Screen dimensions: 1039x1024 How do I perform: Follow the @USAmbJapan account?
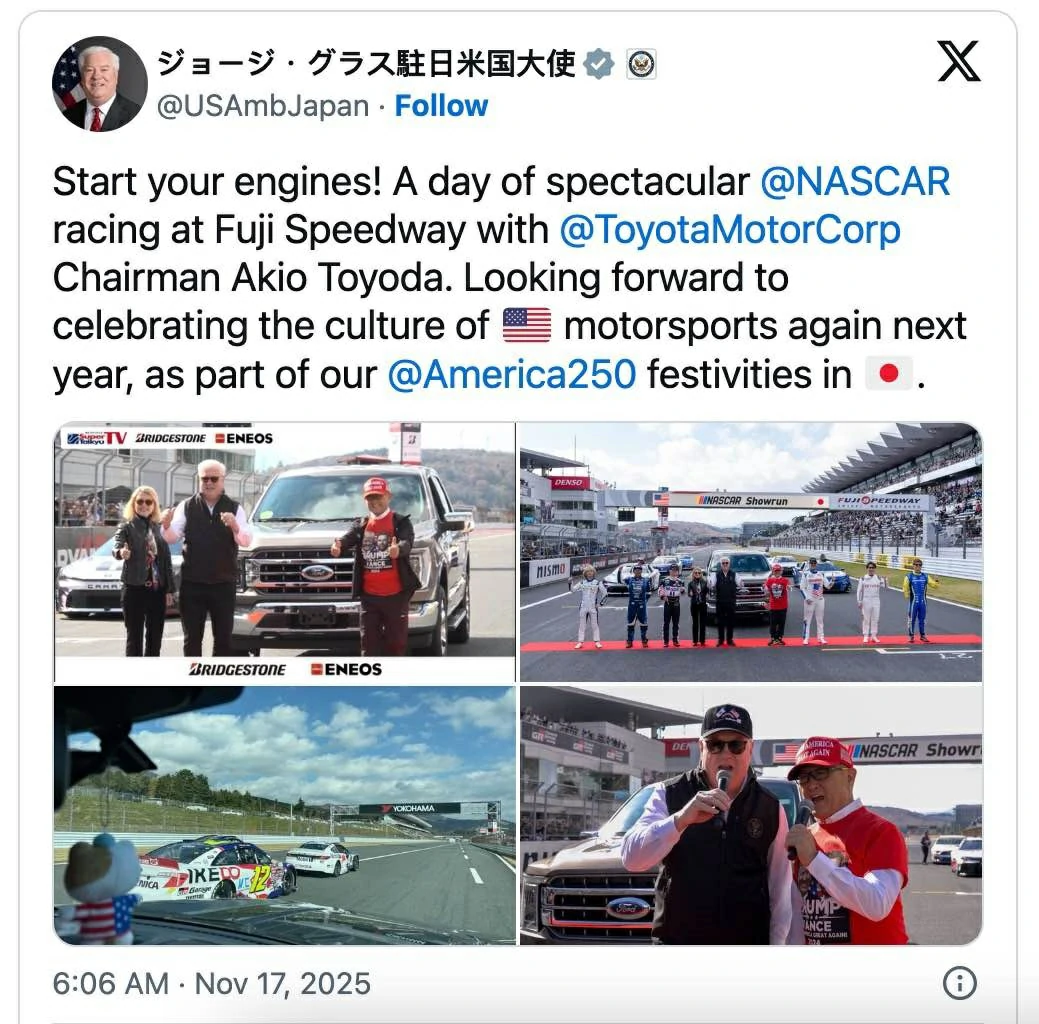(x=441, y=106)
